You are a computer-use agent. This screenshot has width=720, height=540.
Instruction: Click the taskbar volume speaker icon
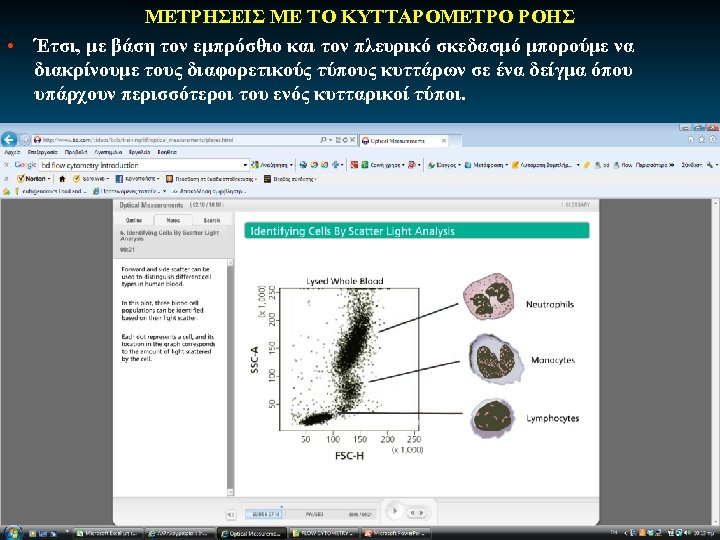click(x=687, y=533)
